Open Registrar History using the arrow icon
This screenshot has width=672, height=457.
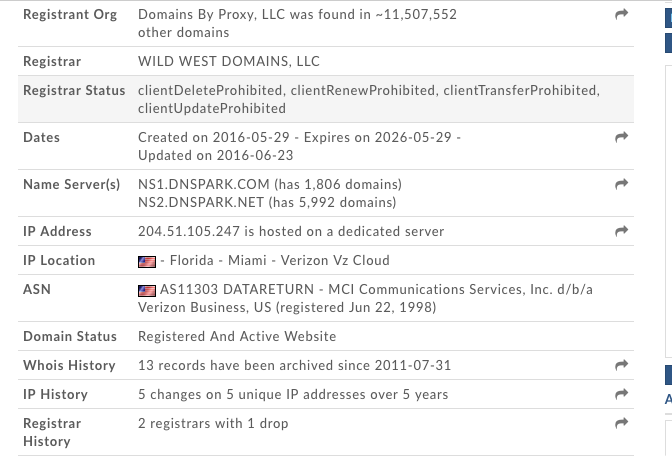[621, 423]
